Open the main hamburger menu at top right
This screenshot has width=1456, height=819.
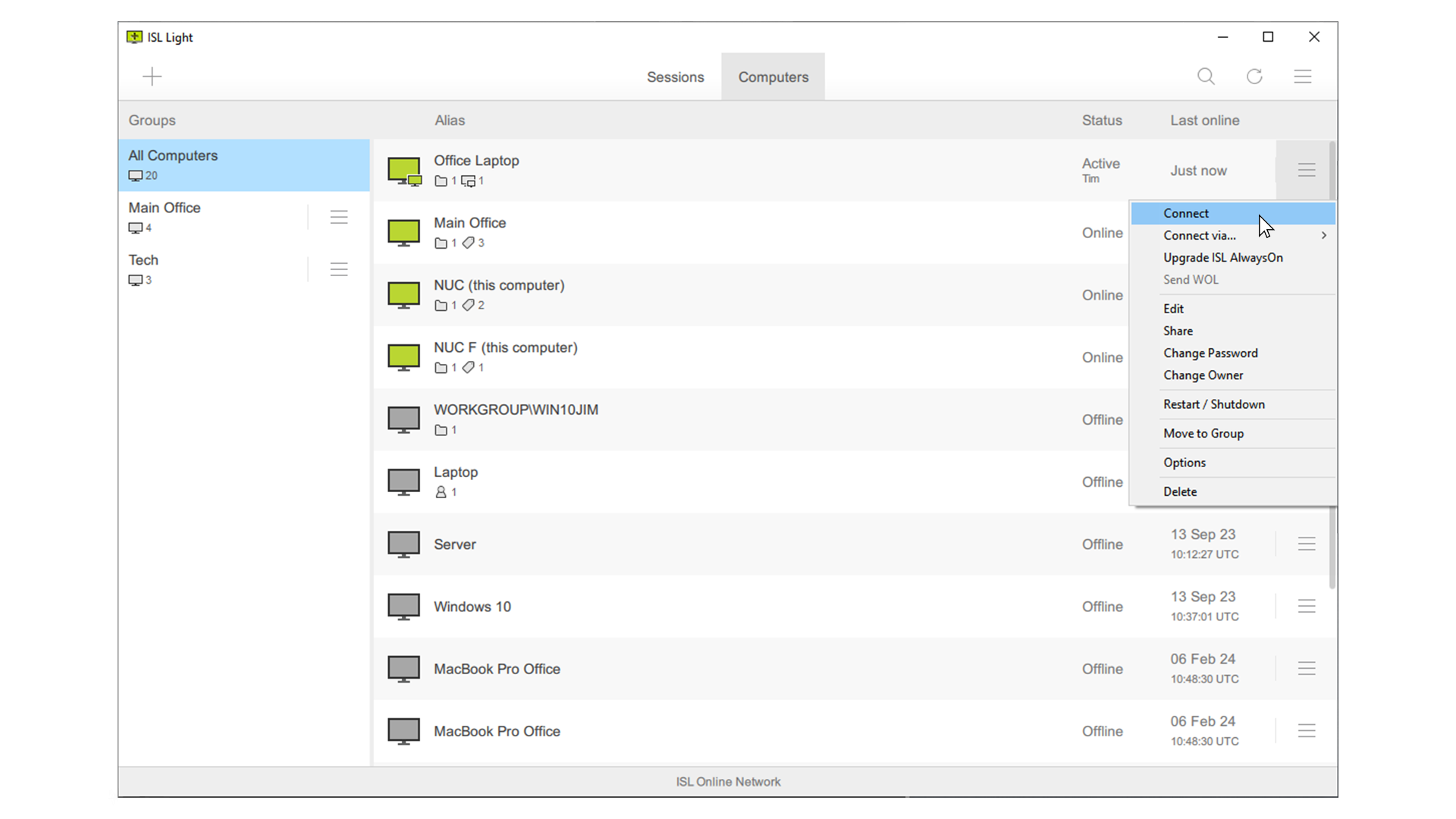tap(1303, 77)
